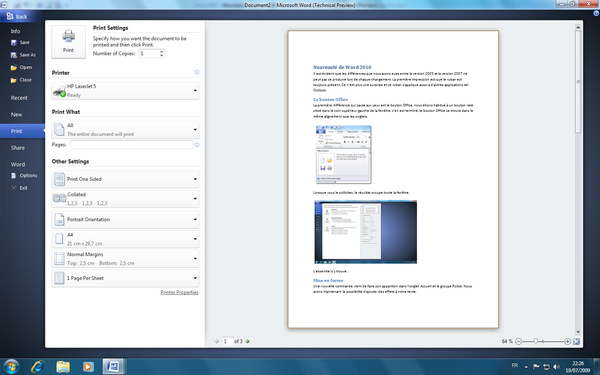
Task: Increase number of copies with up arrow
Action: [161, 52]
